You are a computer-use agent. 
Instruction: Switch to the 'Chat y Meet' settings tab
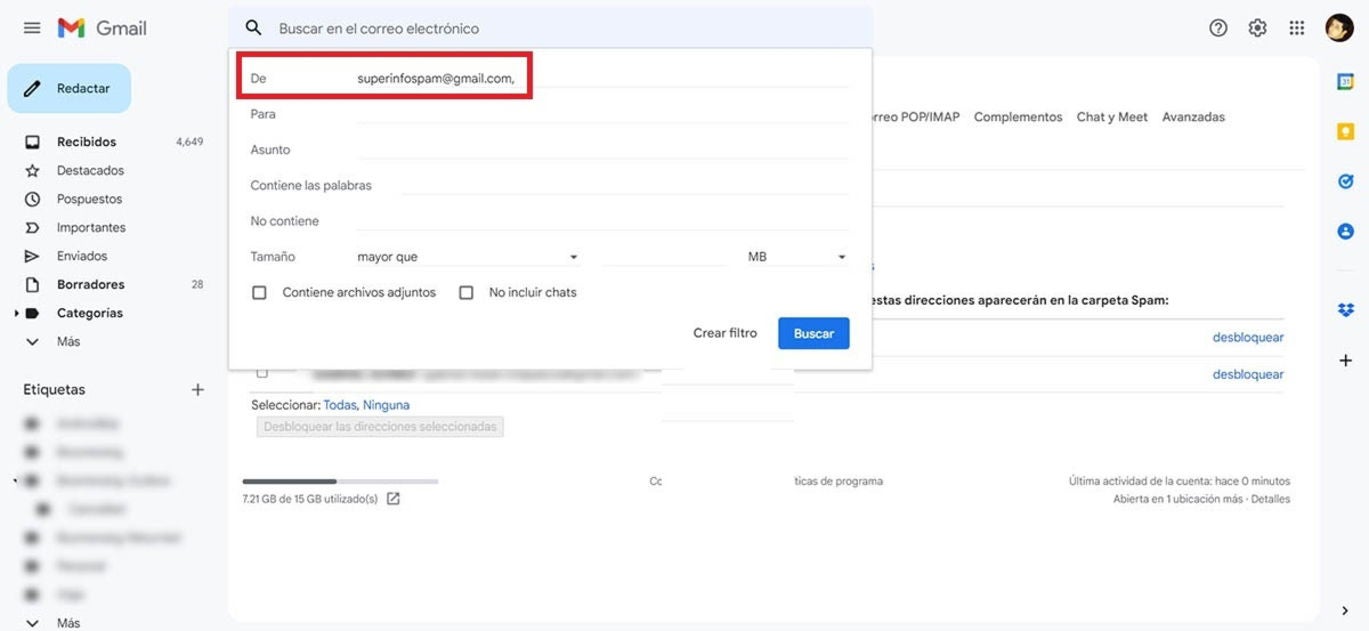click(x=1111, y=116)
